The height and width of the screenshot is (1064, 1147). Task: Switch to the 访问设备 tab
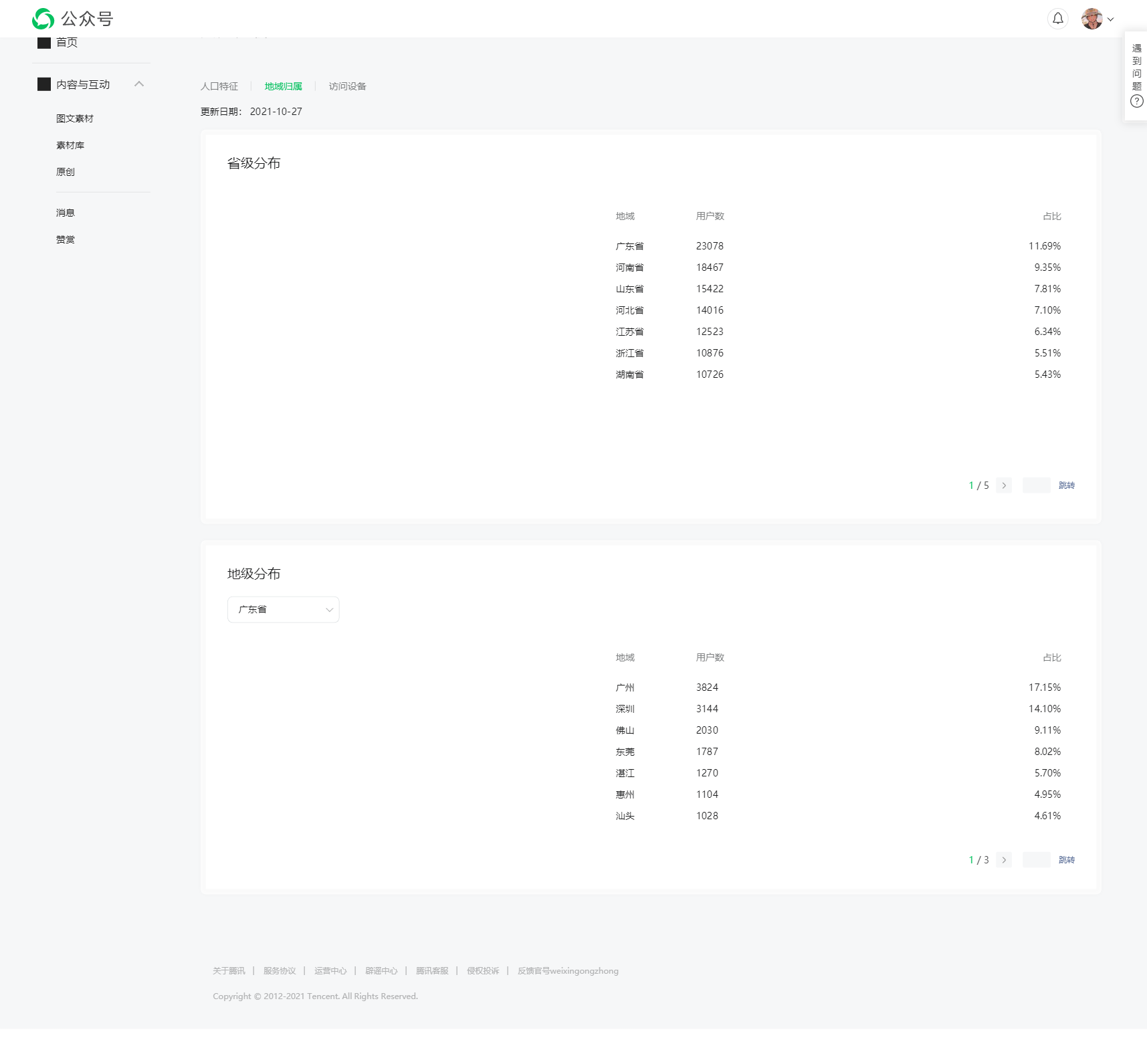(347, 86)
